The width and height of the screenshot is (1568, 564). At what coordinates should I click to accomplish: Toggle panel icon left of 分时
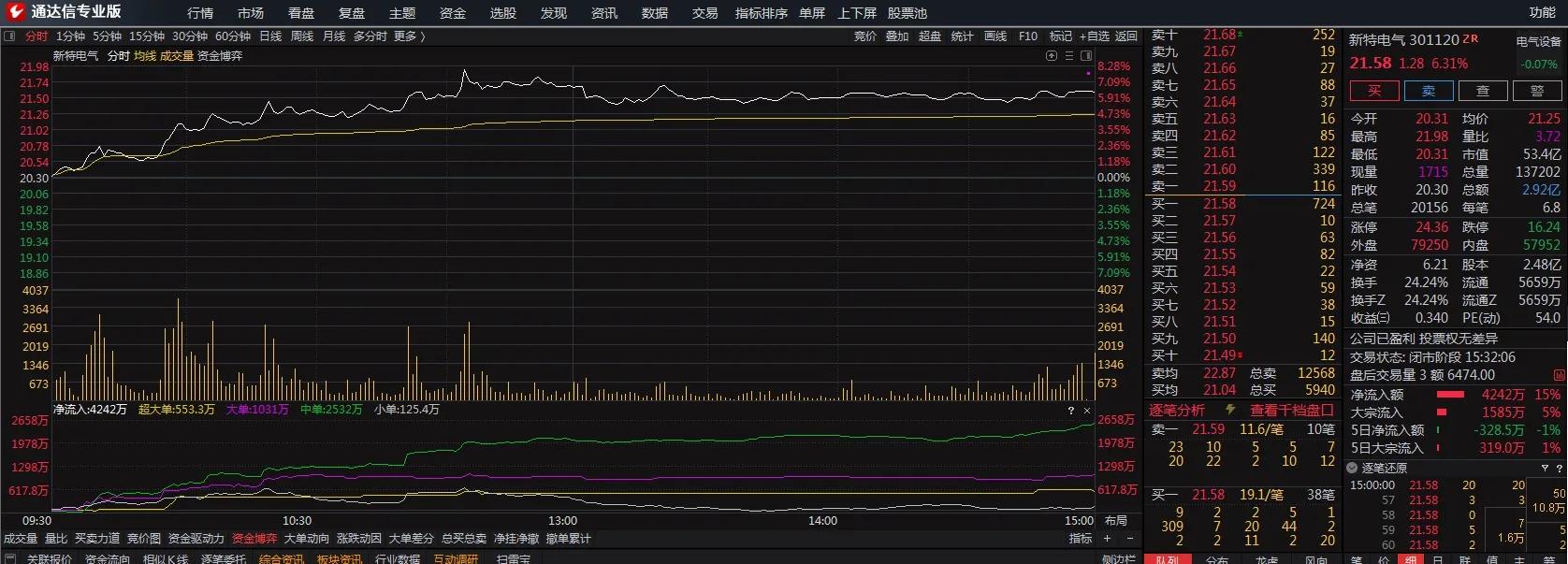point(9,36)
